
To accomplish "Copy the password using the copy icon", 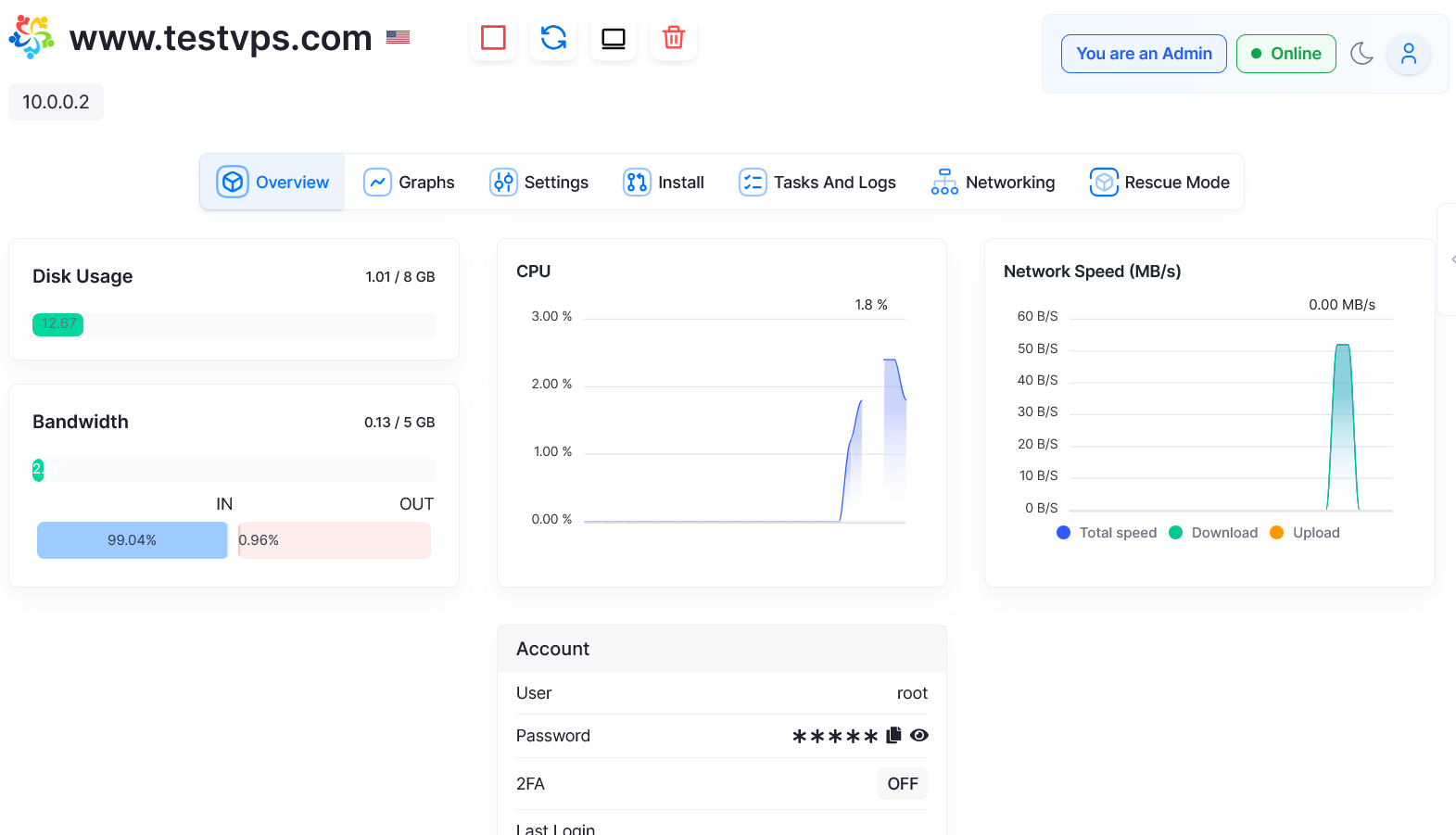I will click(x=893, y=735).
